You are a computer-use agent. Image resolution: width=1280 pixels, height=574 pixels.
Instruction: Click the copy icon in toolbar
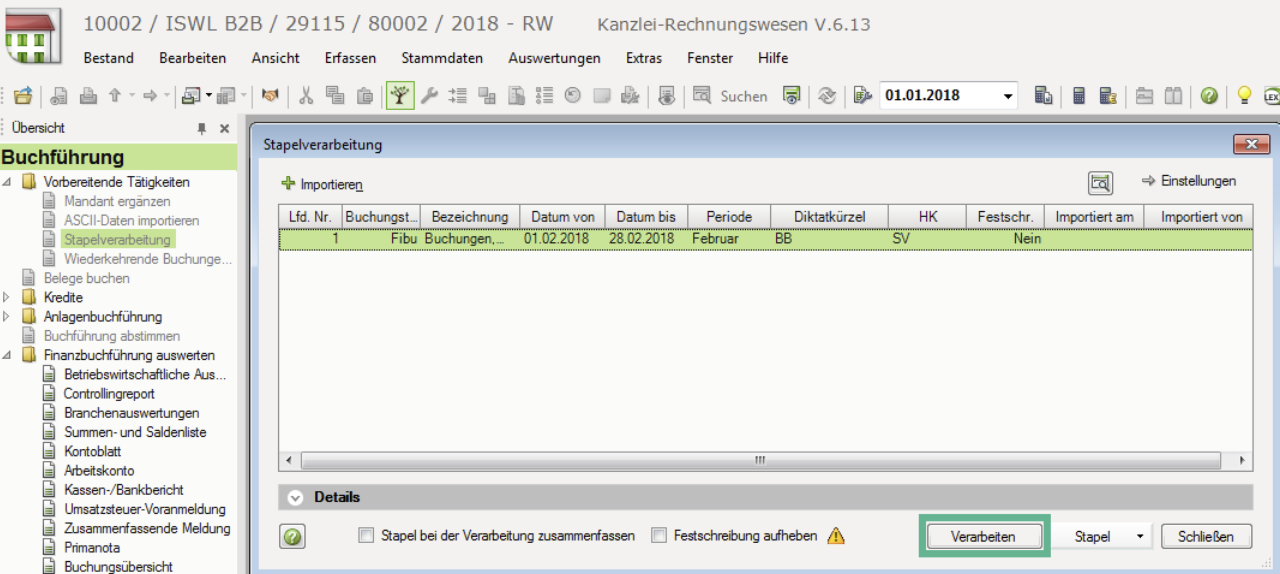[x=335, y=96]
